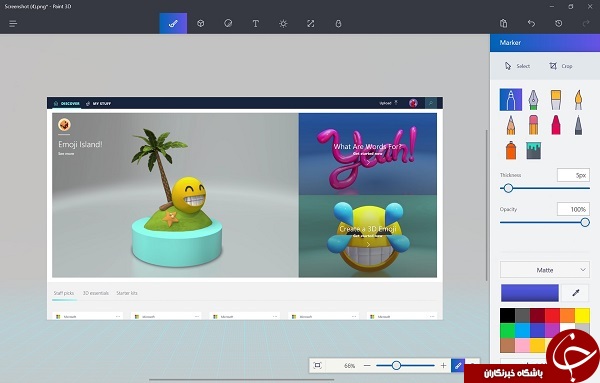This screenshot has width=600, height=383.
Task: Click the What Are Words For? tile
Action: (368, 154)
